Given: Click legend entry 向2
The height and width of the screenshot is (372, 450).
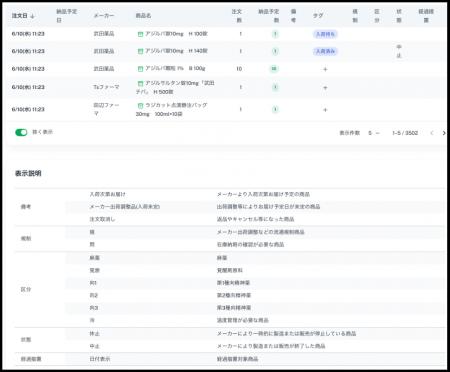Looking at the screenshot, I should tap(94, 296).
